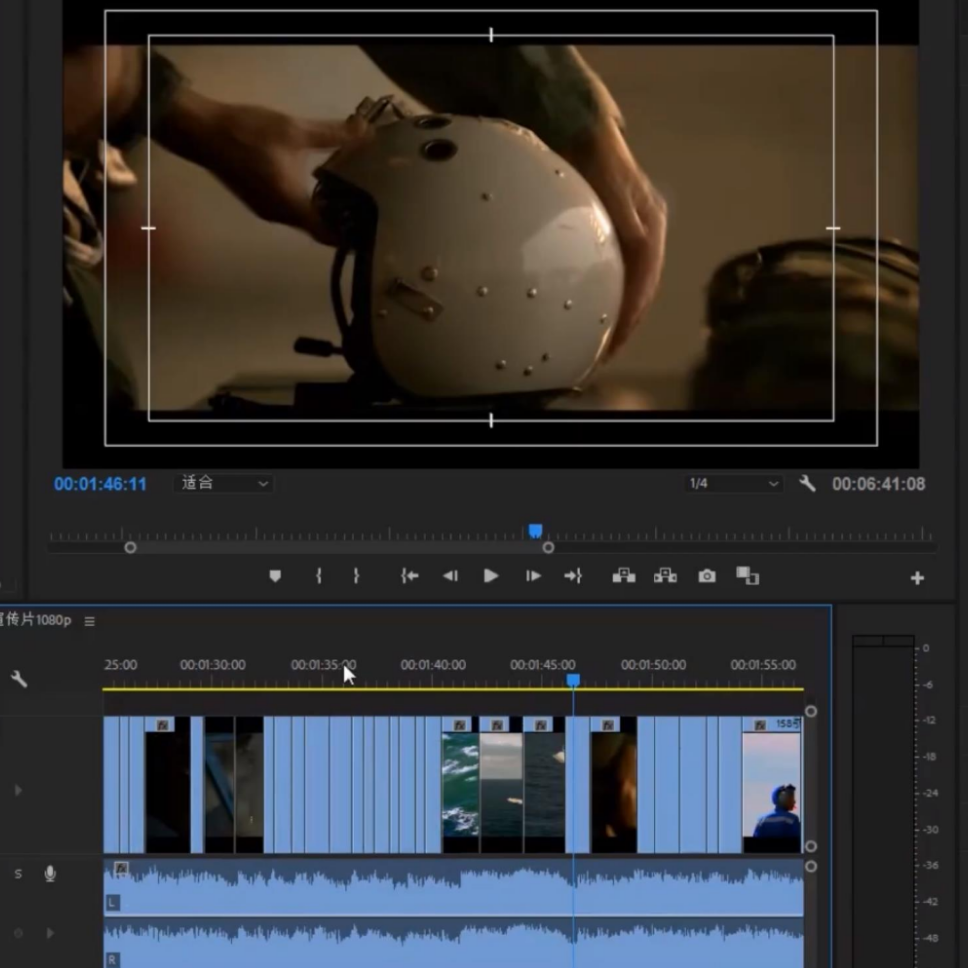
Task: Open the 宣传片1080p sequence panel menu
Action: (90, 621)
